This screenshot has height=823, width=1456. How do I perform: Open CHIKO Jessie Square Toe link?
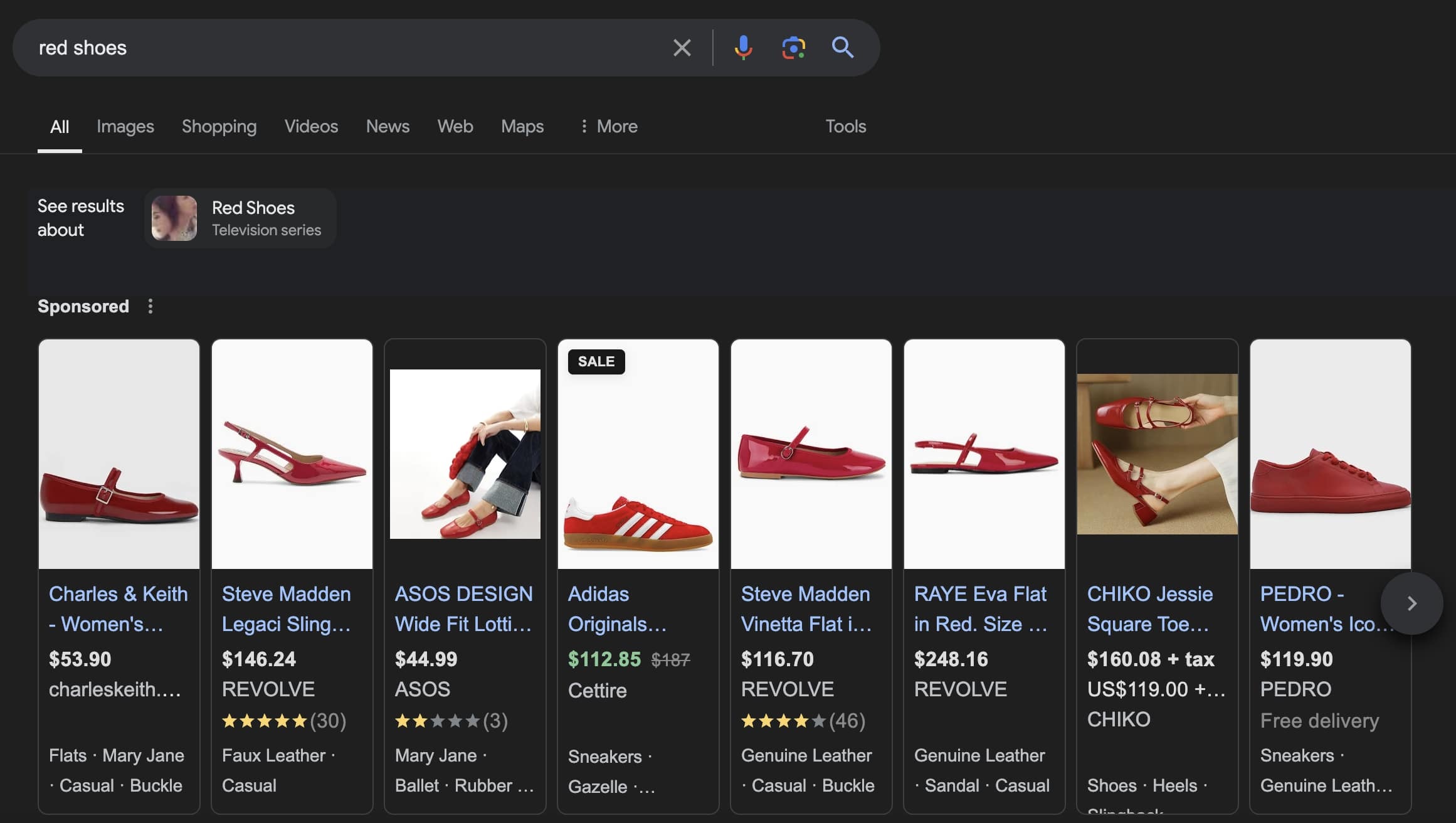[x=1150, y=608]
